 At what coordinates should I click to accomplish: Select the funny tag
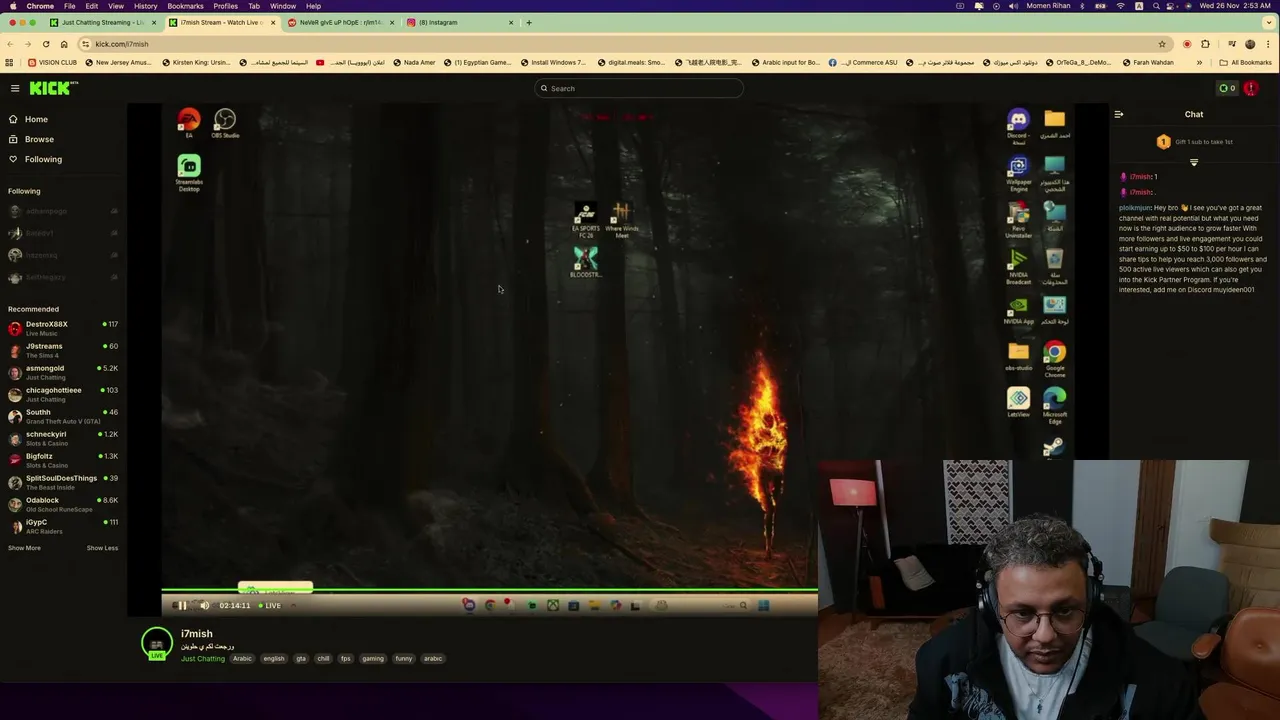(x=404, y=659)
